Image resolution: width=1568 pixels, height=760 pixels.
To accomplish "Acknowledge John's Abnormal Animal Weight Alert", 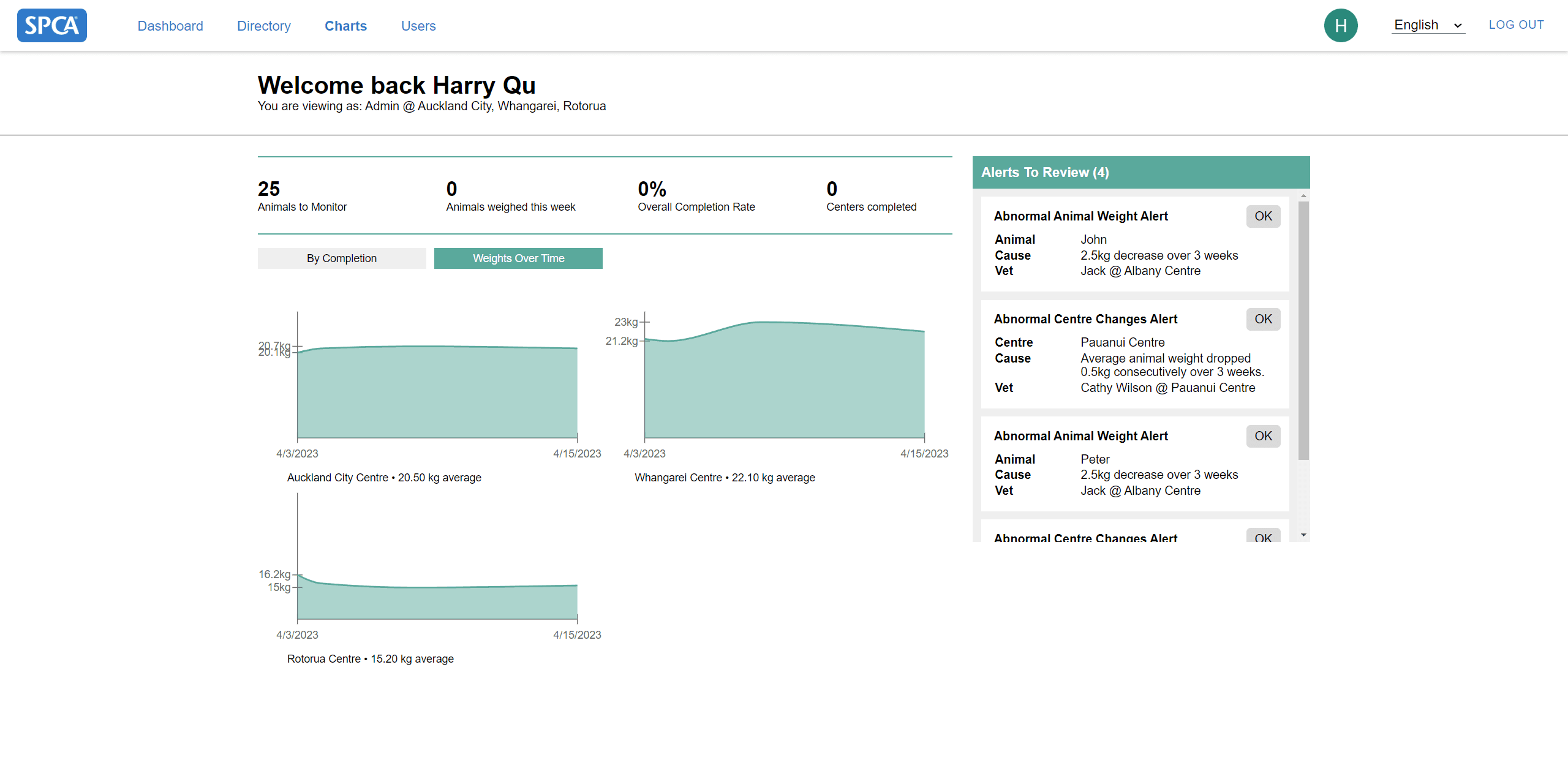I will click(1263, 216).
